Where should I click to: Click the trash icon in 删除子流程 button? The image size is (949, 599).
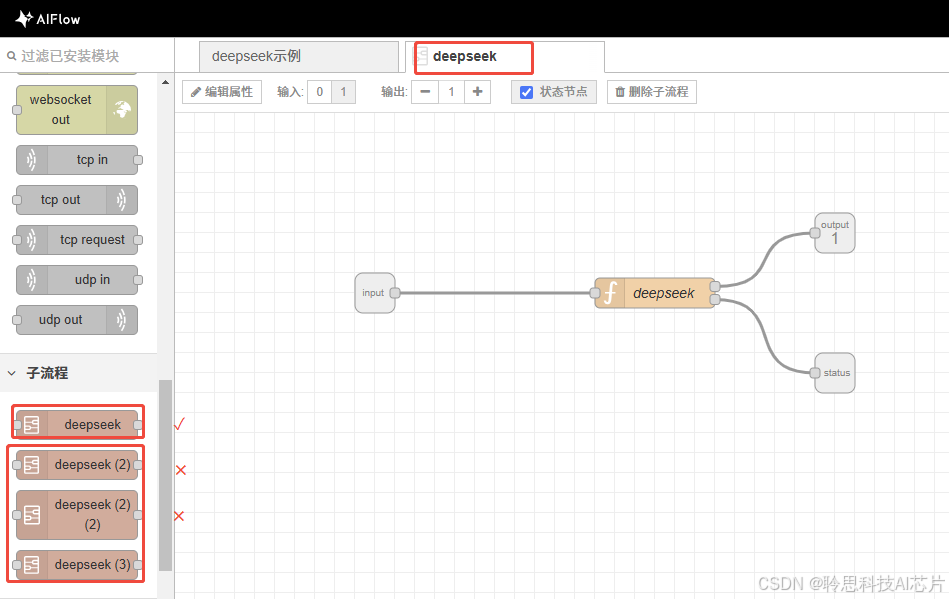pos(620,92)
